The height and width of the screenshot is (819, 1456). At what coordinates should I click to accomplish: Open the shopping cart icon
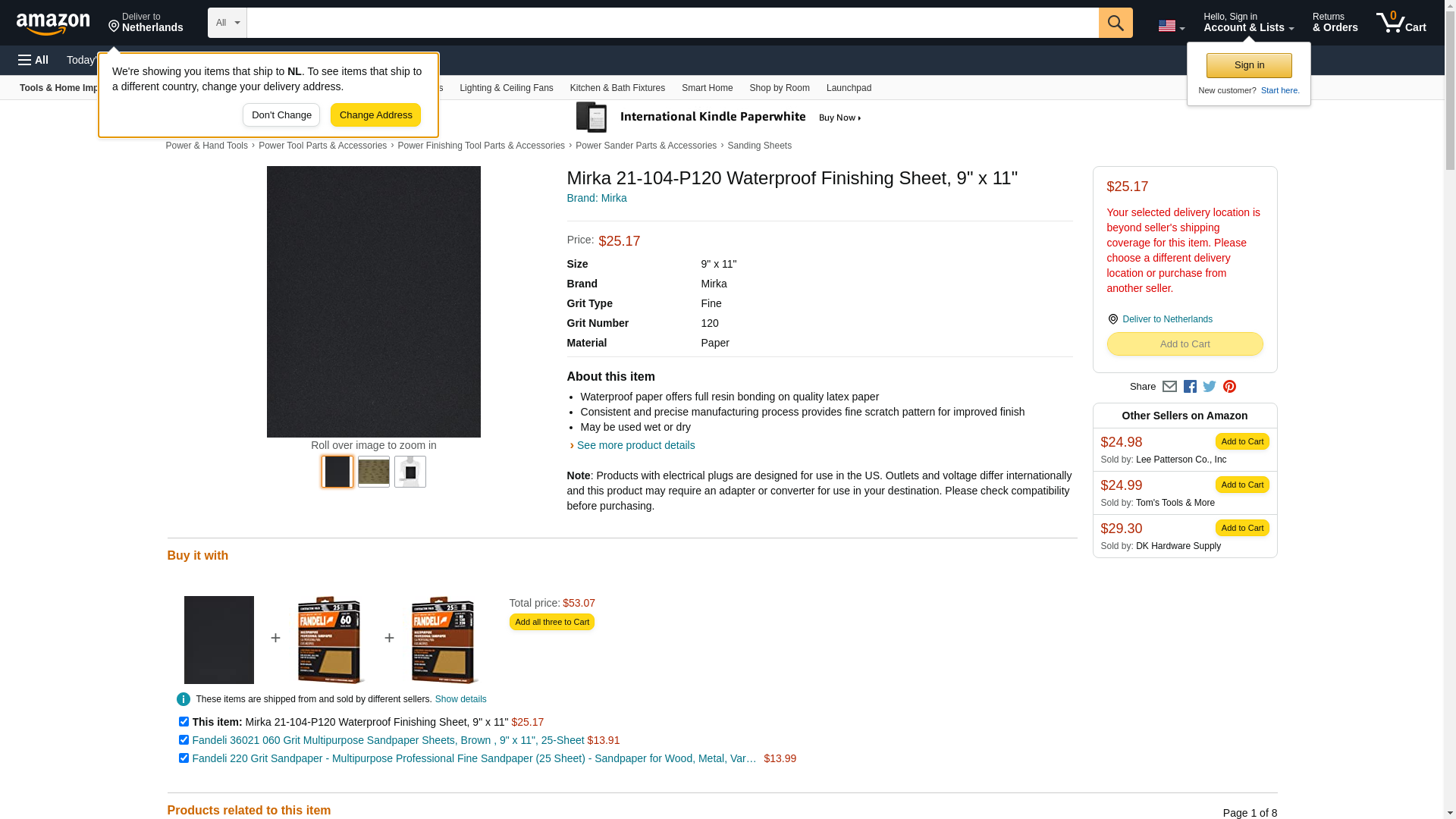point(1401,23)
